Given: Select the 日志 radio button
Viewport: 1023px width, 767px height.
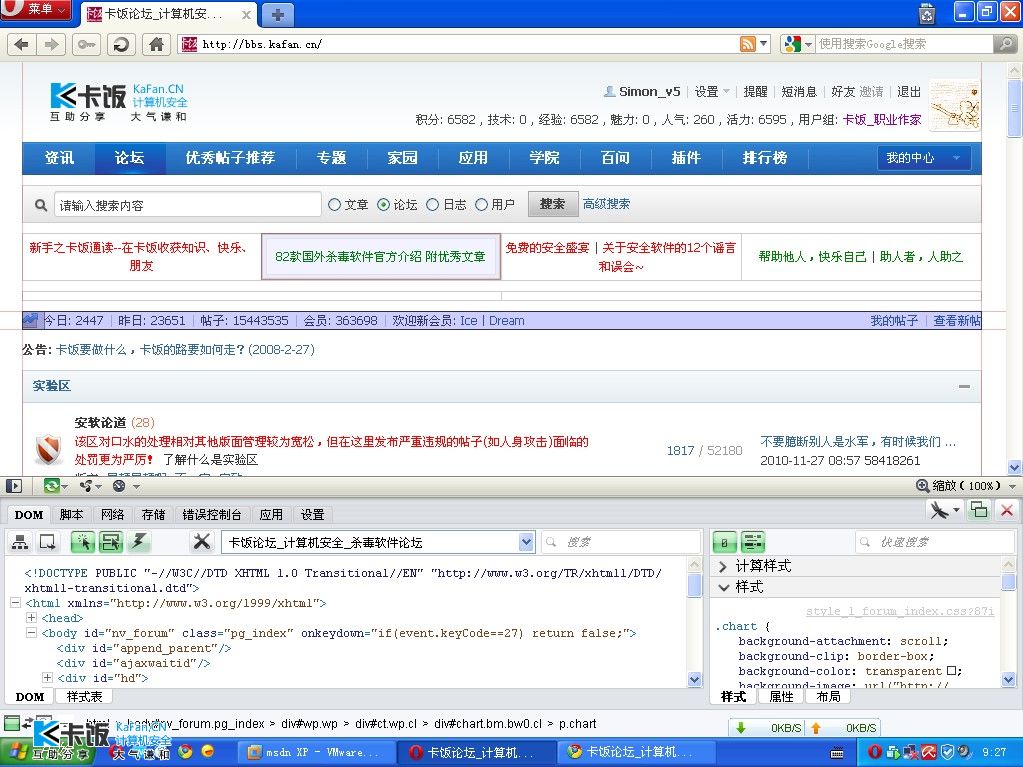Looking at the screenshot, I should point(432,205).
